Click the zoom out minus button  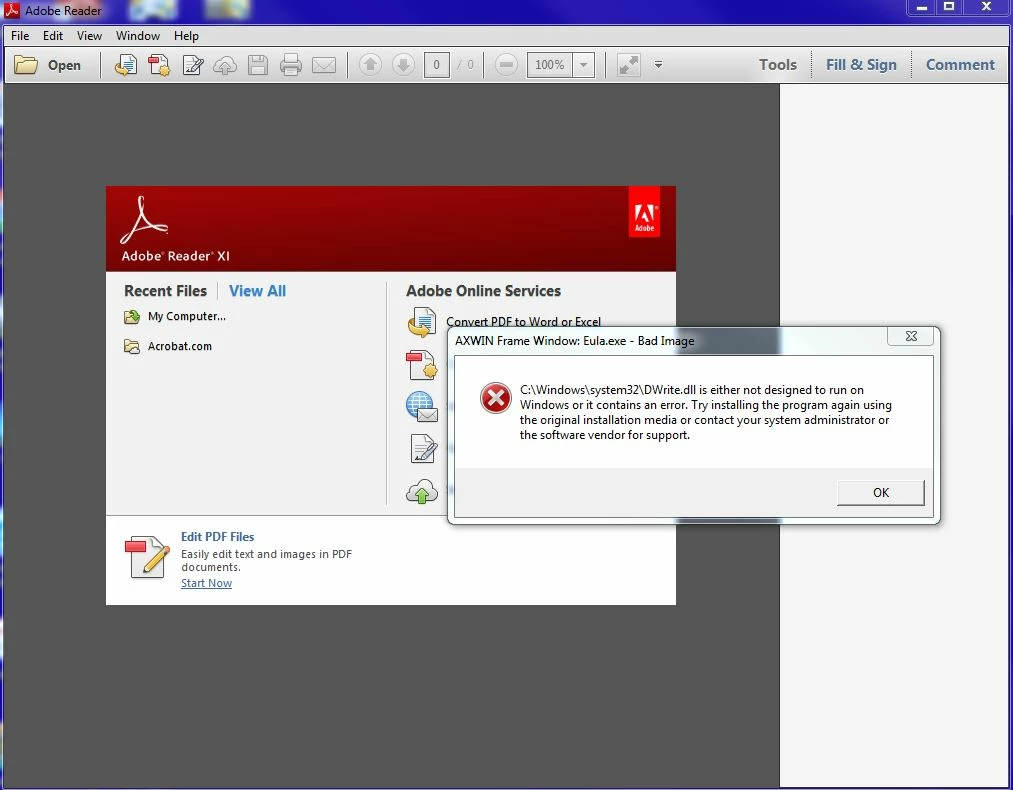point(506,65)
